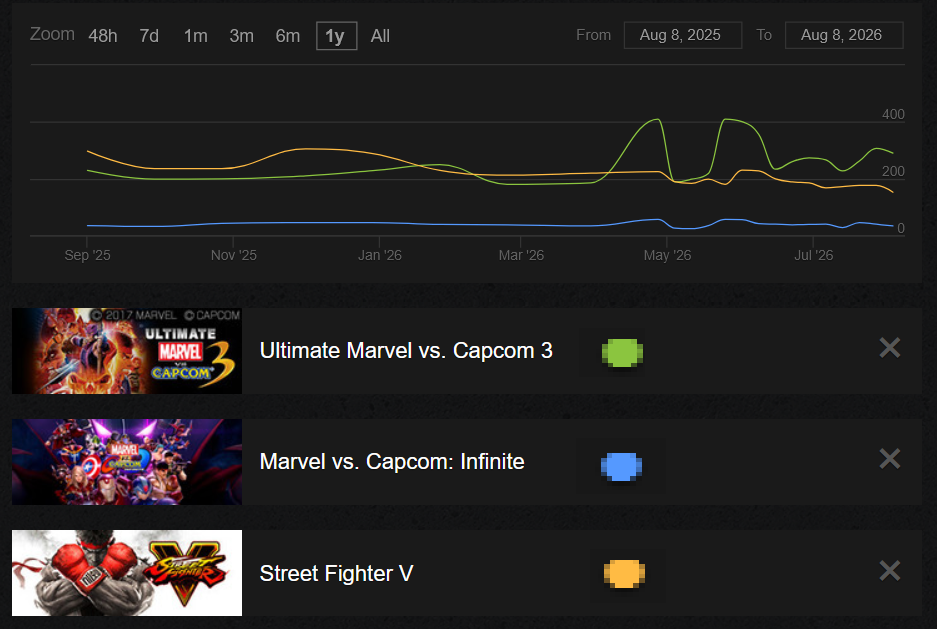Open the Street Fighter V title link
Viewport: 937px width, 629px height.
pos(336,573)
